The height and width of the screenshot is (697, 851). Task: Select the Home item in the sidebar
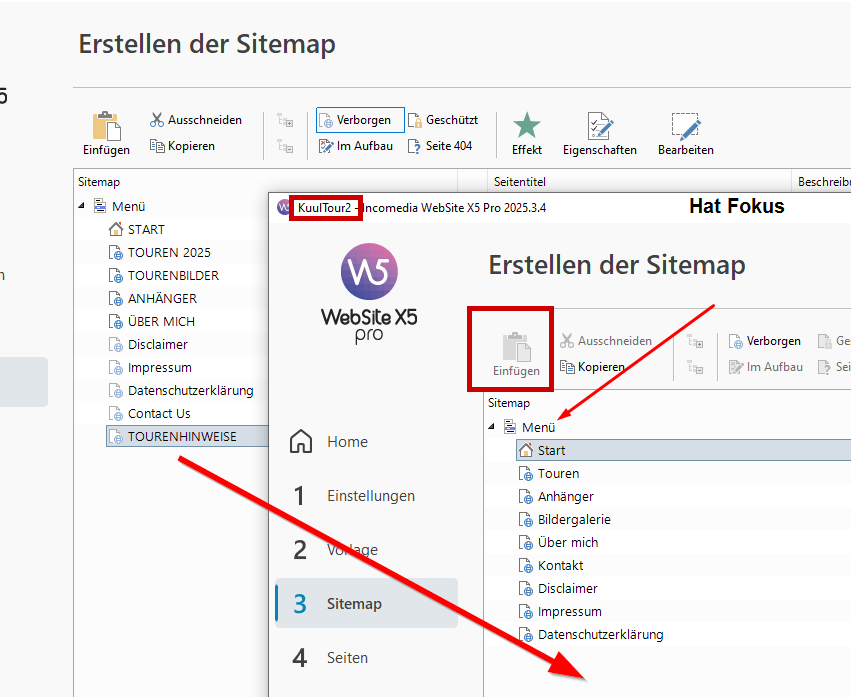click(x=347, y=442)
